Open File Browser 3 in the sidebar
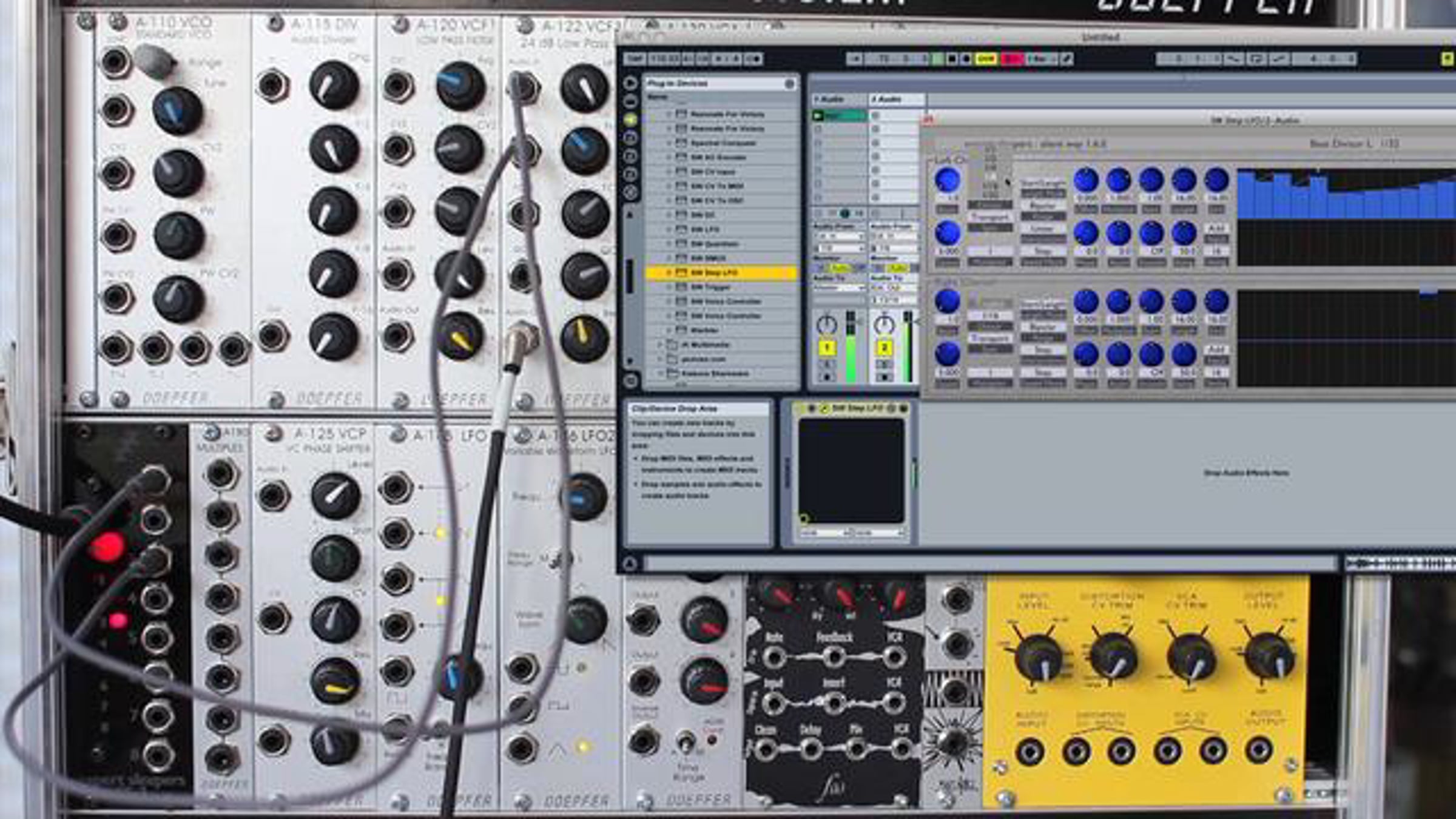 coord(630,175)
